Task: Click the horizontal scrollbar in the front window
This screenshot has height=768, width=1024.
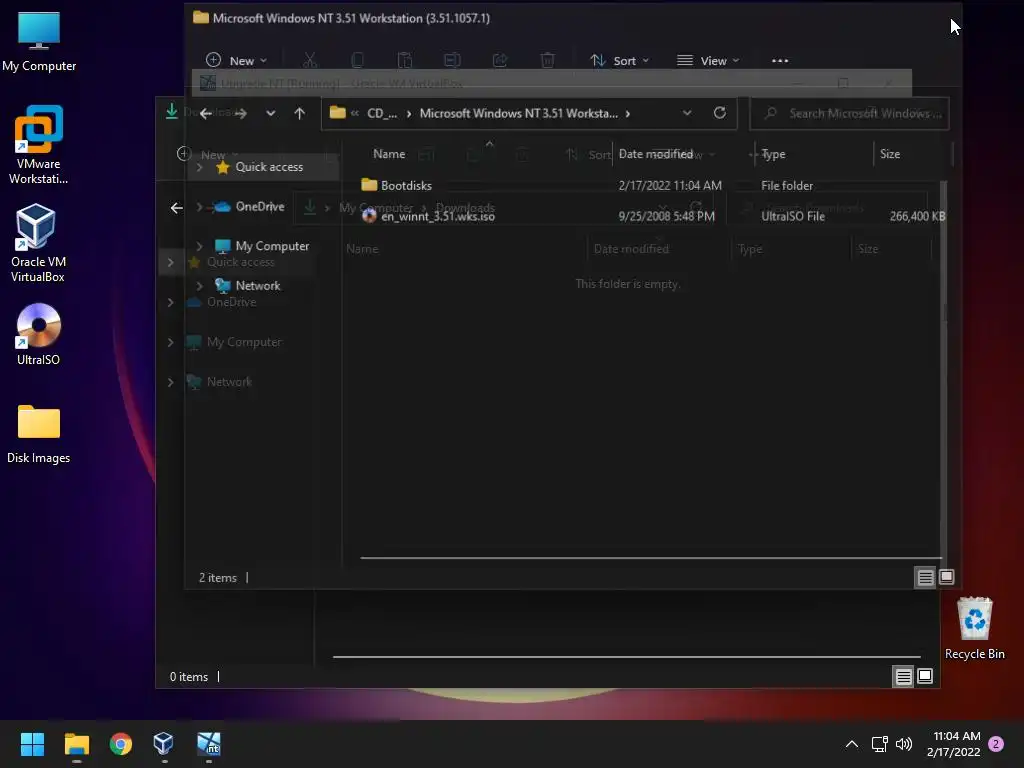Action: coord(650,558)
